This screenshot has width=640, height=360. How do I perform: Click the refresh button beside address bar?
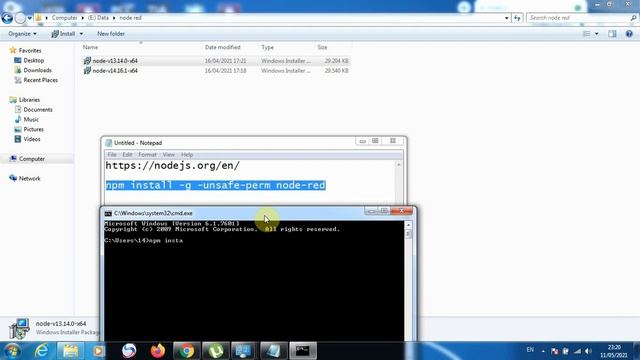coord(517,18)
